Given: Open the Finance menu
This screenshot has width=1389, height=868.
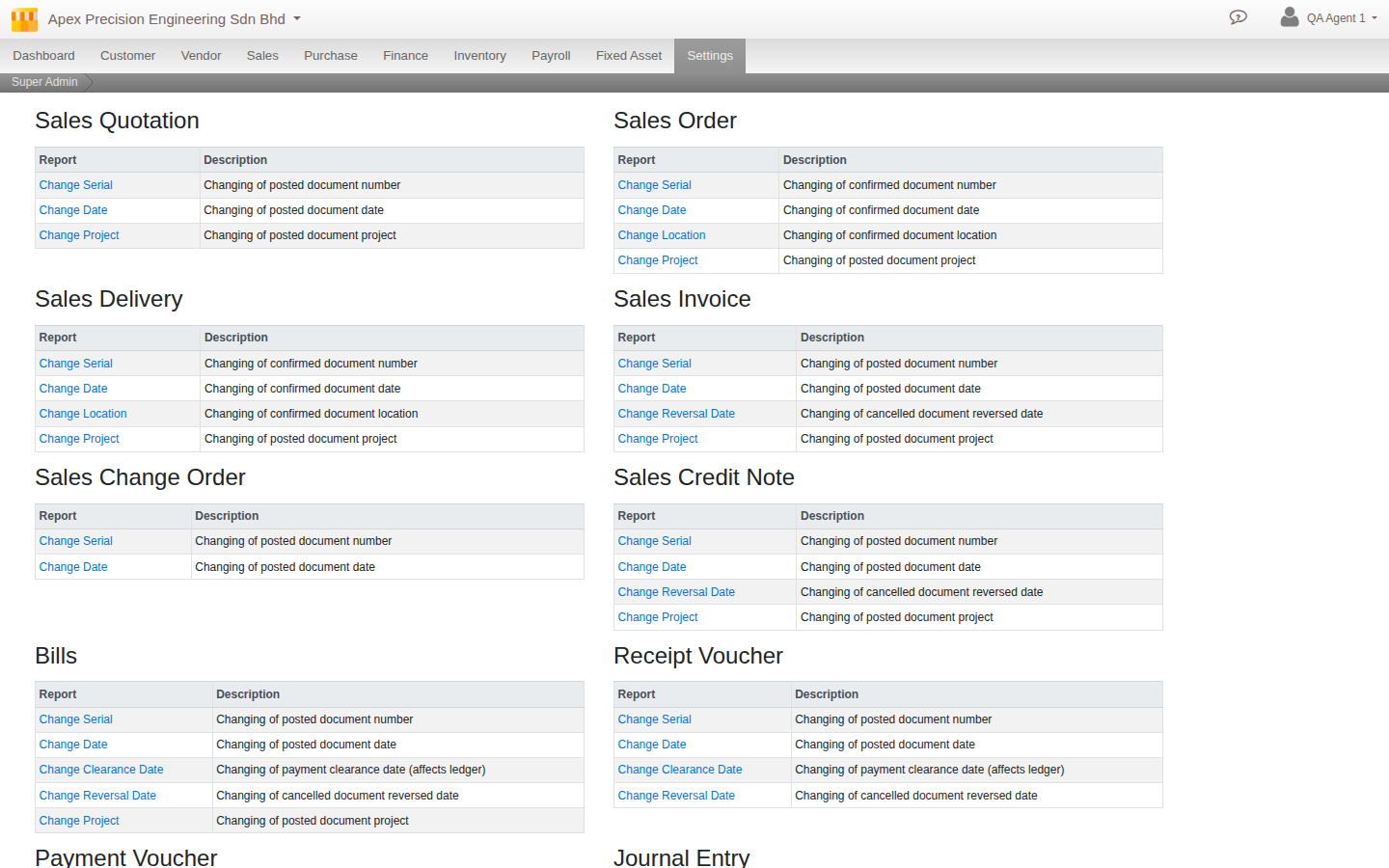Looking at the screenshot, I should click(405, 56).
